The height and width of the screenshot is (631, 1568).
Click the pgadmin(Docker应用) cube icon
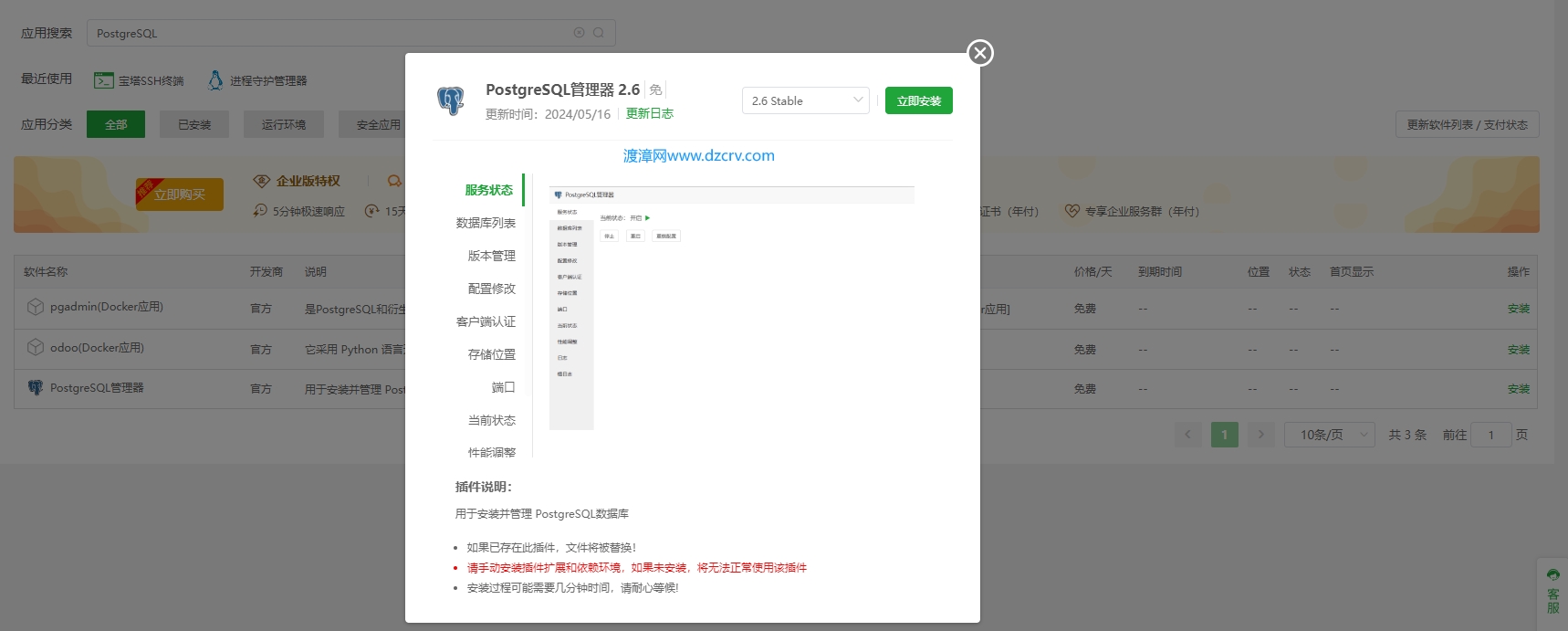35,307
